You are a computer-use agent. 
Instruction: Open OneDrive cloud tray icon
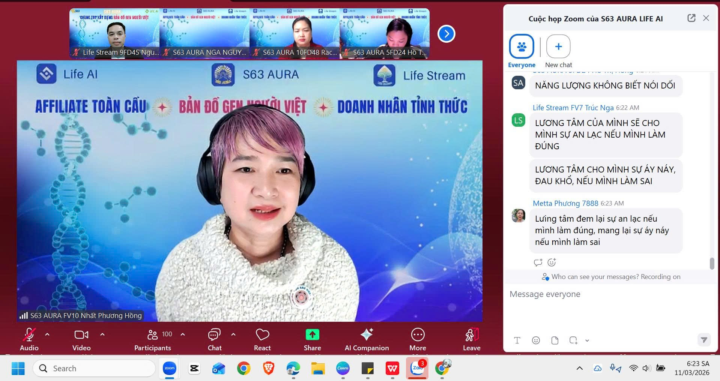pyautogui.click(x=598, y=368)
